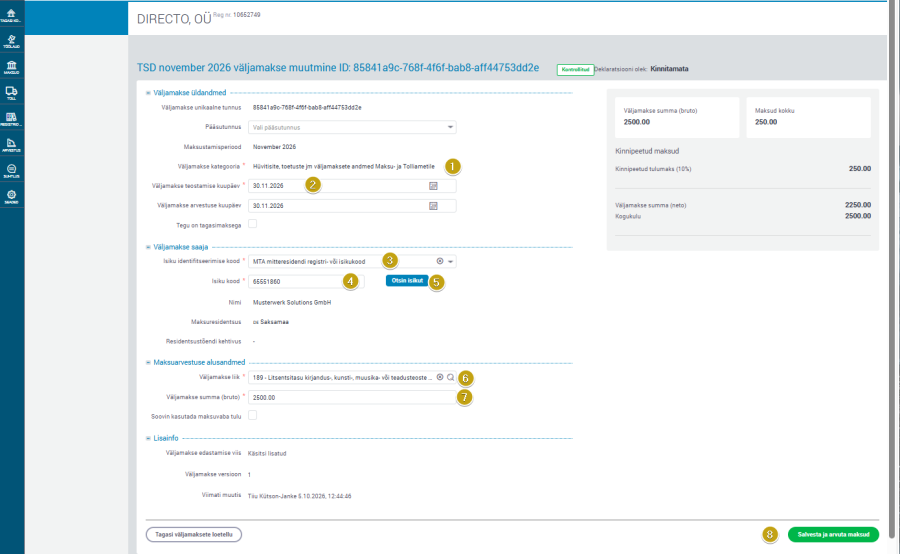
Task: Go back with Tagasi väljamaksete loetellu
Action: pyautogui.click(x=193, y=534)
